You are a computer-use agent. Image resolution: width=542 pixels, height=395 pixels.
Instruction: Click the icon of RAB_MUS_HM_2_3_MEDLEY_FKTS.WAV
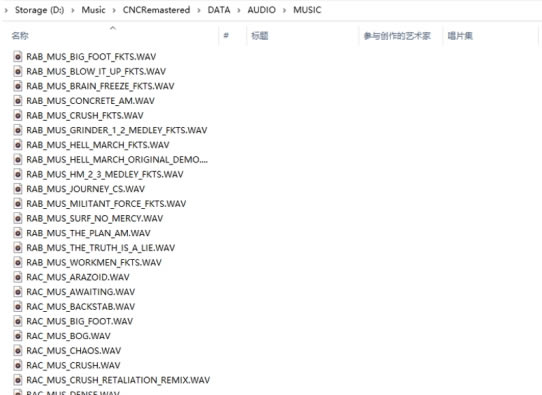coord(18,174)
